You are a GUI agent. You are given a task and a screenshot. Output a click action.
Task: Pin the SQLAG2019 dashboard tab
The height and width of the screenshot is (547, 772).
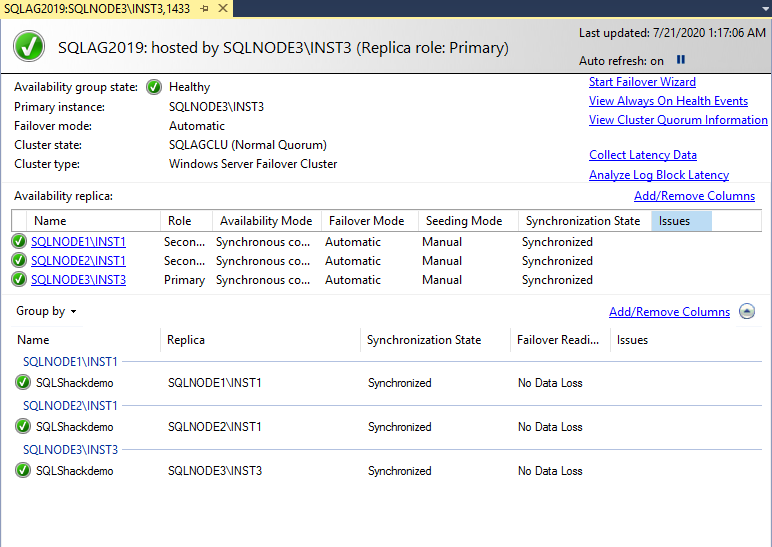[204, 8]
